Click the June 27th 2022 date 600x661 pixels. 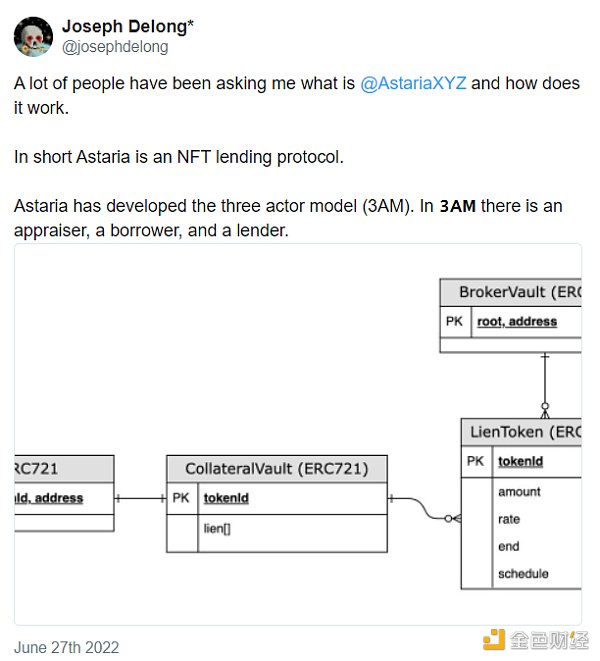pos(66,647)
